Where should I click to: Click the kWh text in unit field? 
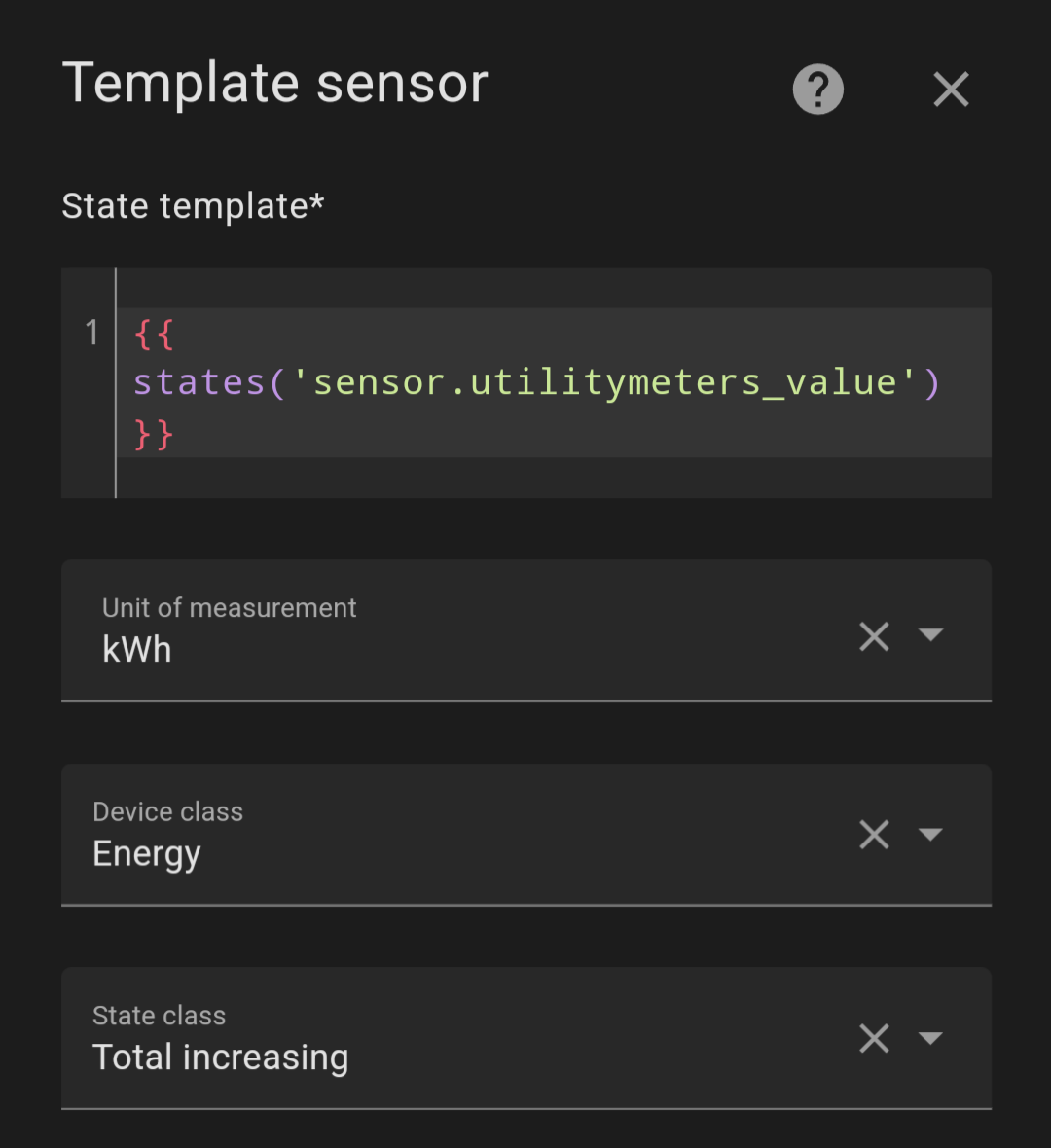tap(137, 650)
